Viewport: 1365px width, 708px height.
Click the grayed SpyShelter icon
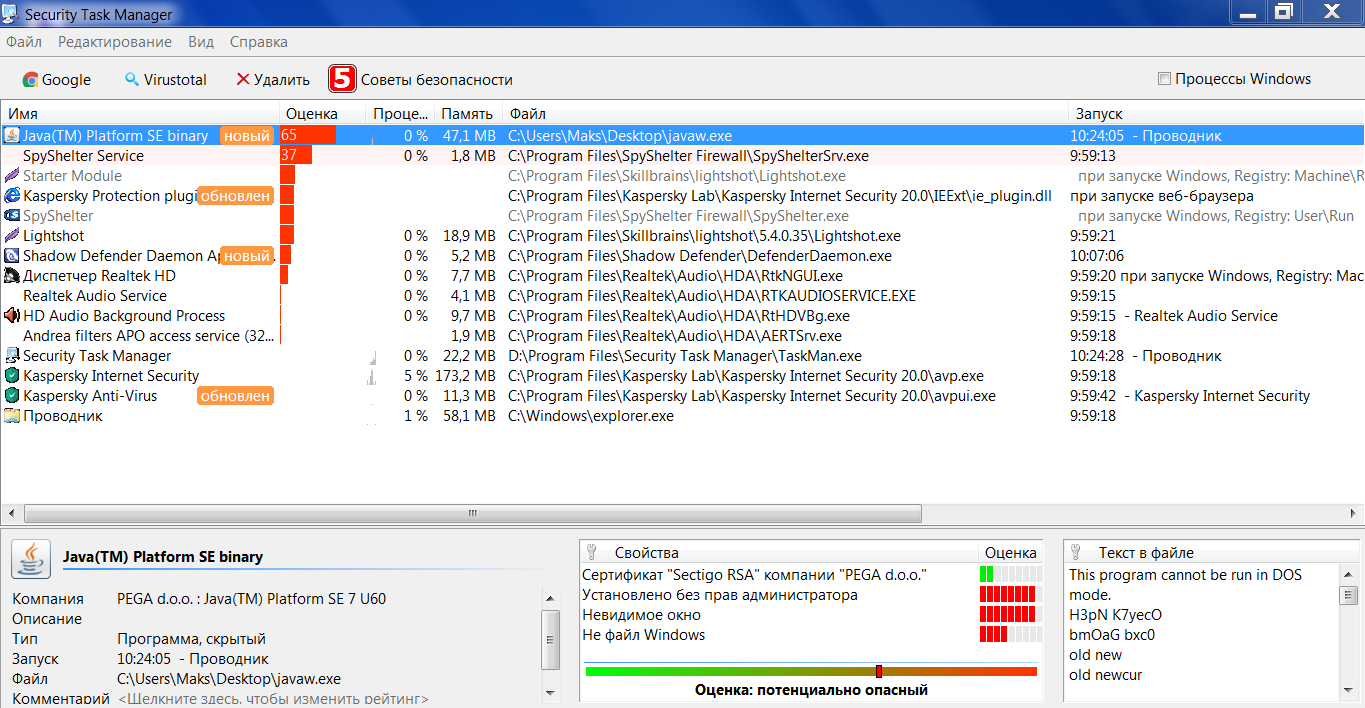pyautogui.click(x=12, y=216)
